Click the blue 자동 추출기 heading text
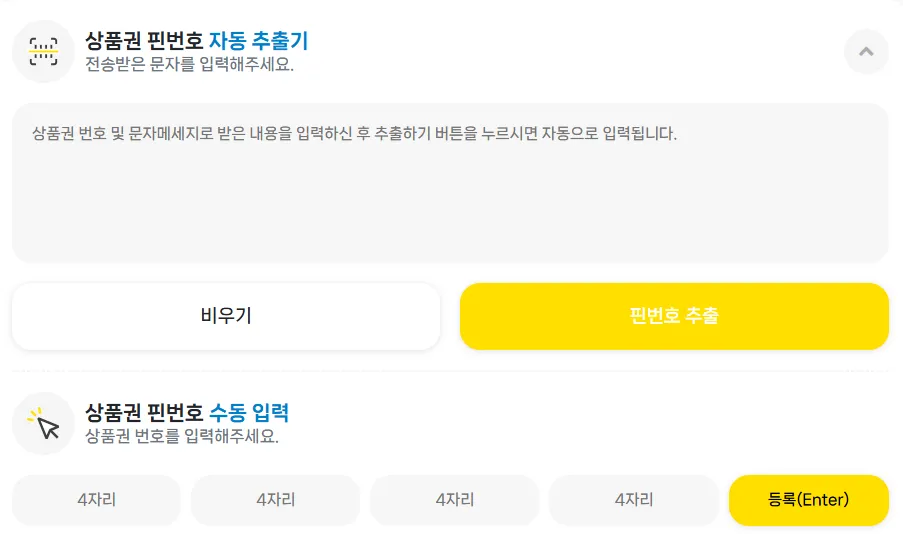Image resolution: width=903 pixels, height=534 pixels. pyautogui.click(x=258, y=42)
